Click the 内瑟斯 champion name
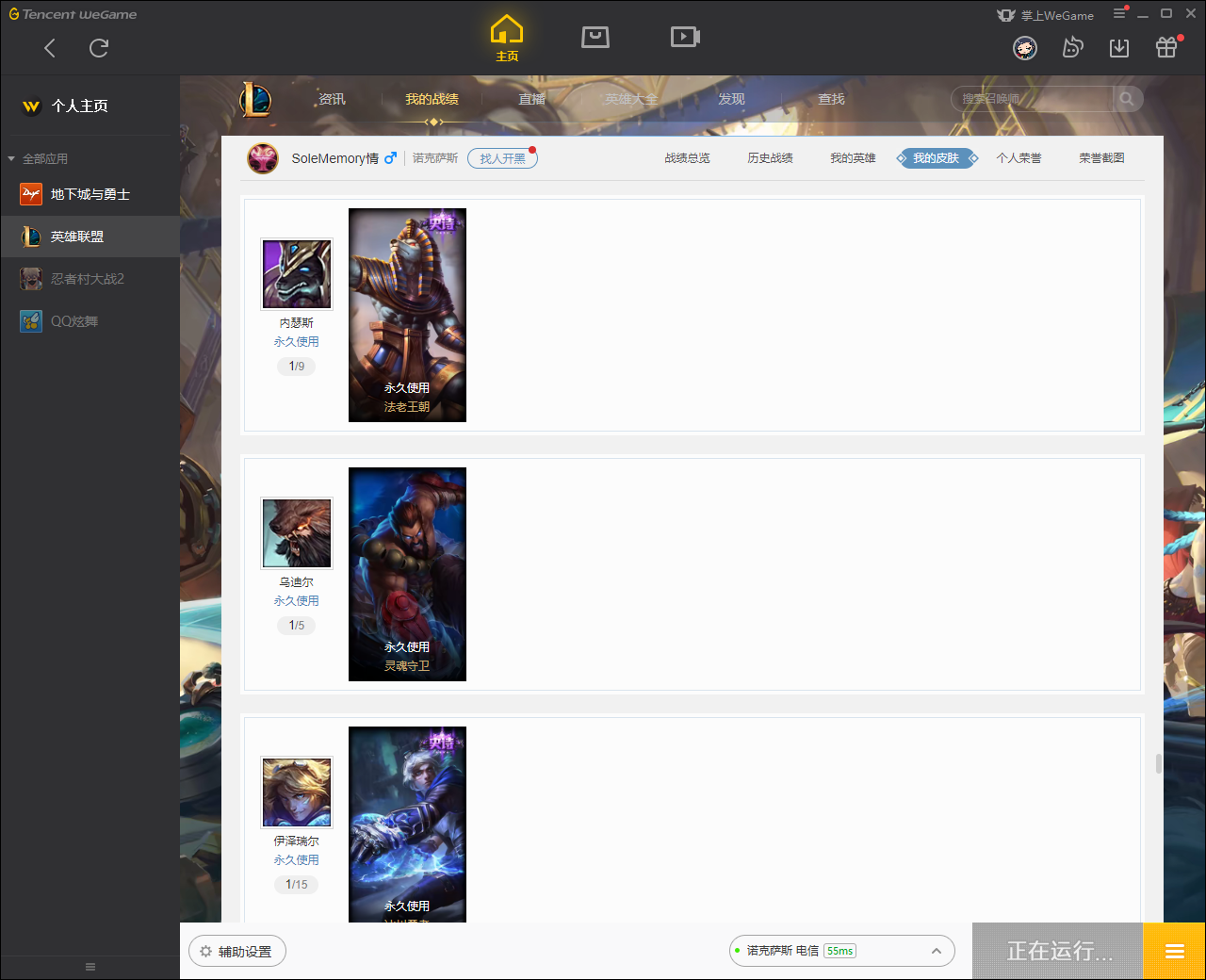The image size is (1206, 980). click(x=297, y=323)
